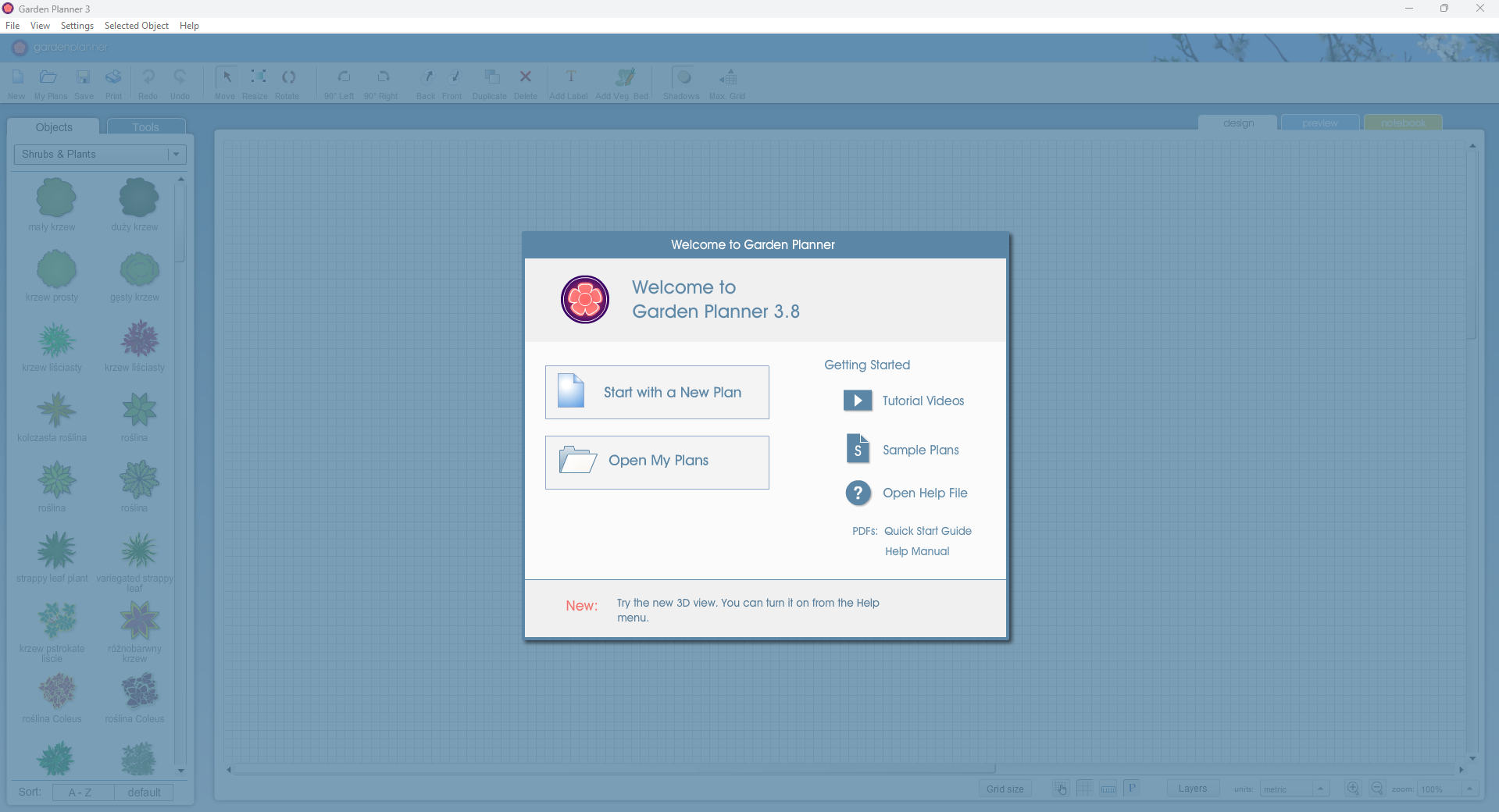Click the Grid size button
The image size is (1499, 812).
[x=1005, y=789]
